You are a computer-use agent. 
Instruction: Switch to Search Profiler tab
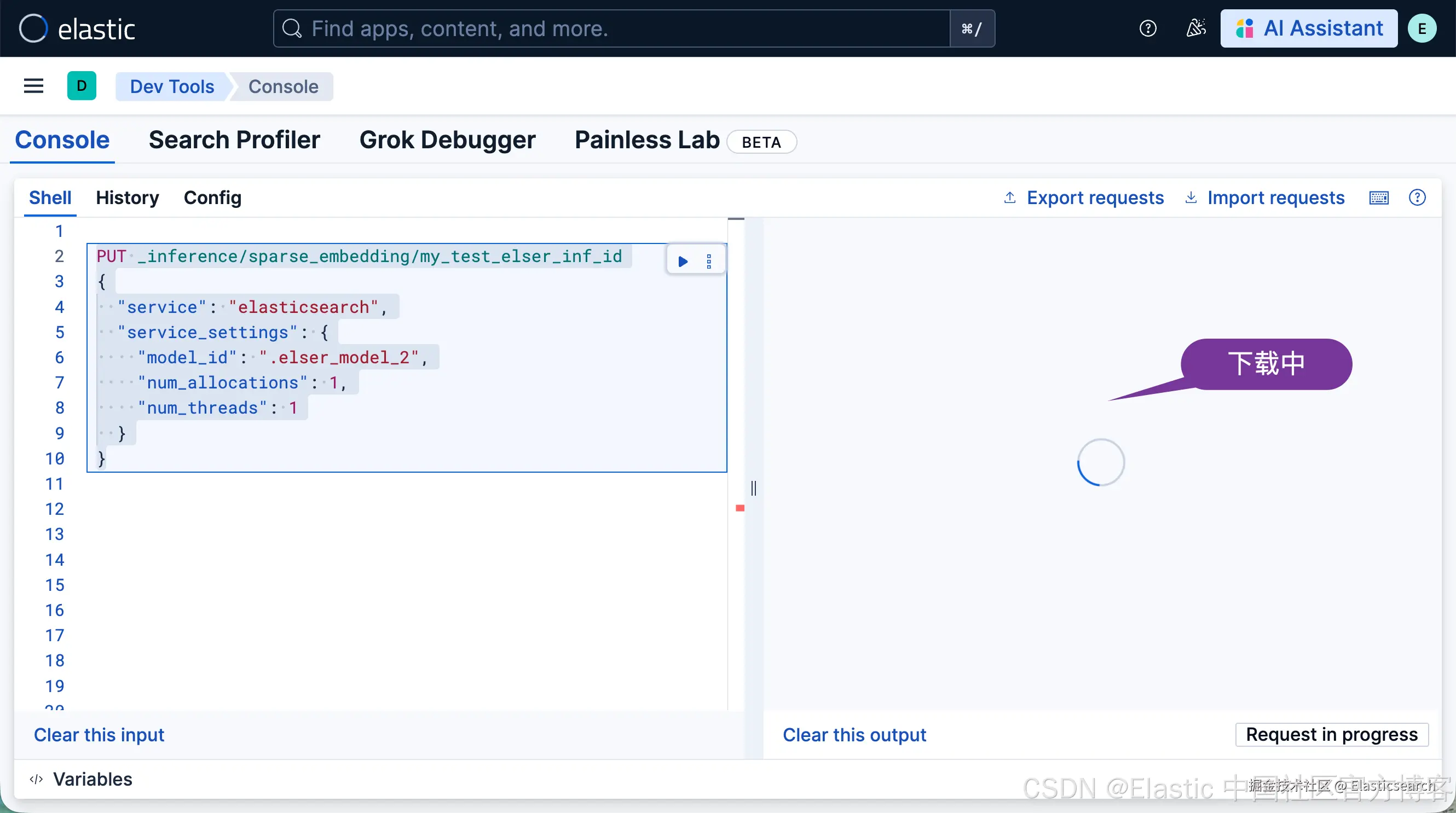pyautogui.click(x=234, y=140)
